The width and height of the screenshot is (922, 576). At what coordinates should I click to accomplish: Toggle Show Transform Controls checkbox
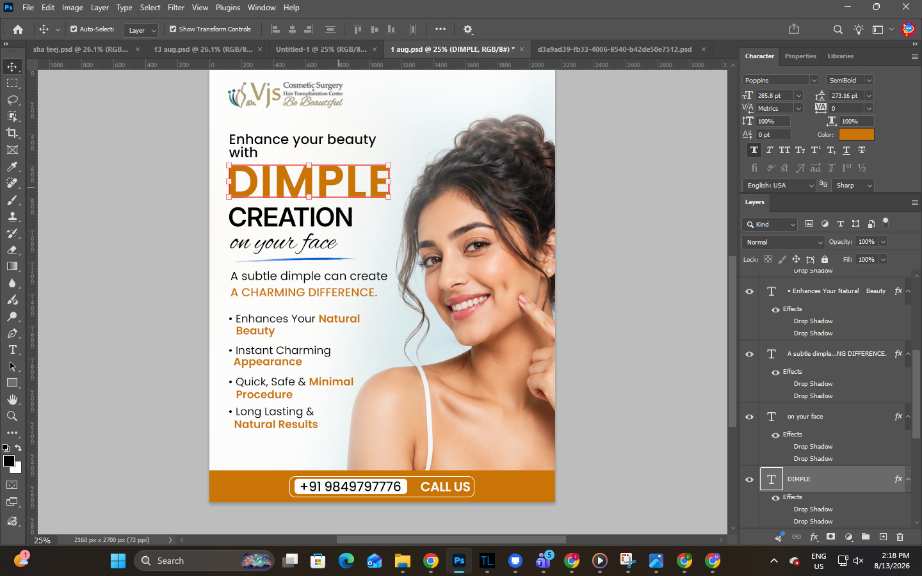(173, 29)
